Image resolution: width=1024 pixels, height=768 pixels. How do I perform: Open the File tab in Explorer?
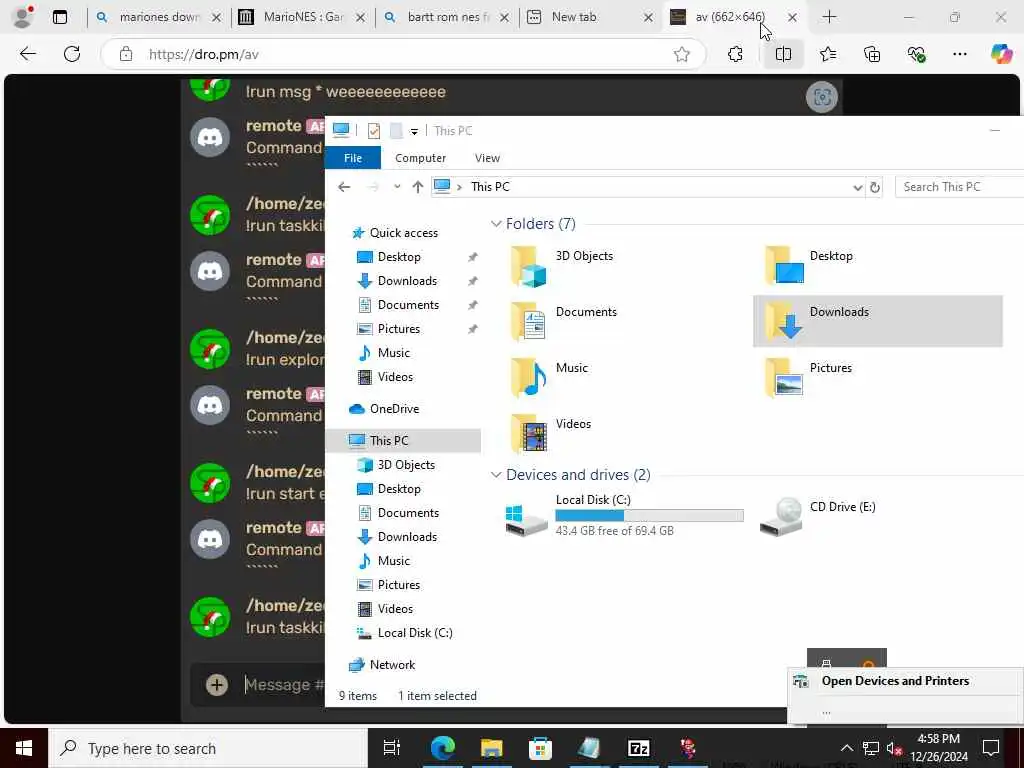(353, 158)
